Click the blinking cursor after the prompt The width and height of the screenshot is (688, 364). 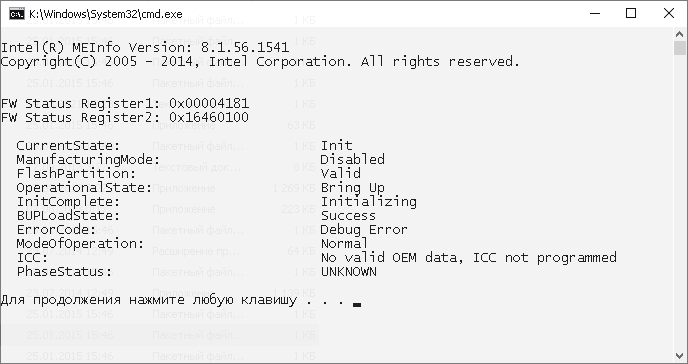(x=357, y=304)
